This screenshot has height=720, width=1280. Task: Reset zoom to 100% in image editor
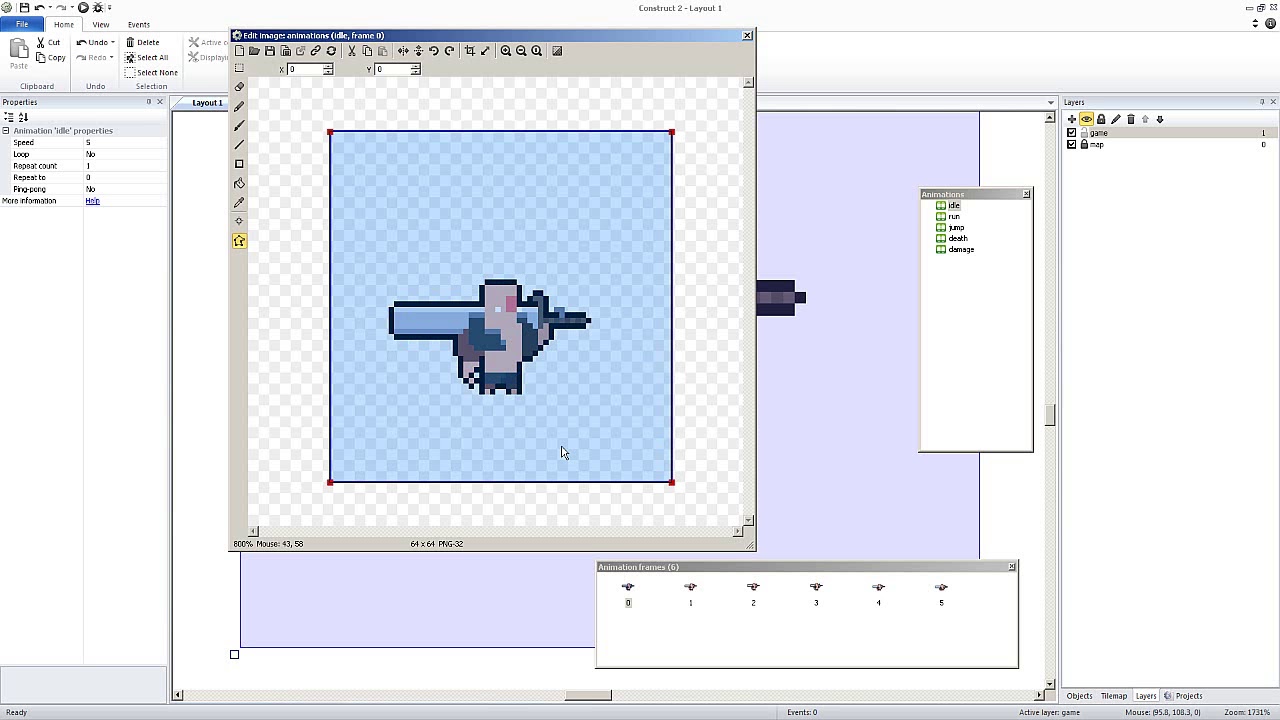pos(537,51)
